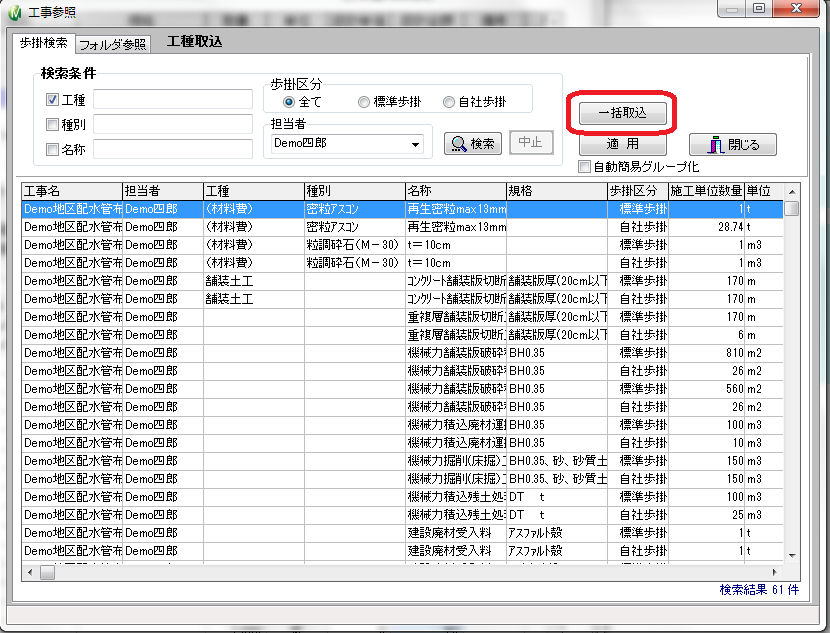The width and height of the screenshot is (830, 633).
Task: Check 自動簡易グループ化 option
Action: 584,167
